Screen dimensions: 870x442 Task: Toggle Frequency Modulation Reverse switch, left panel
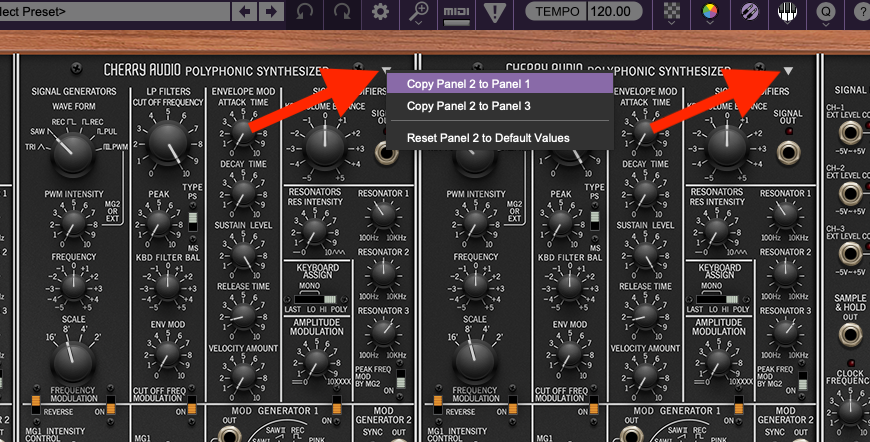coord(36,405)
